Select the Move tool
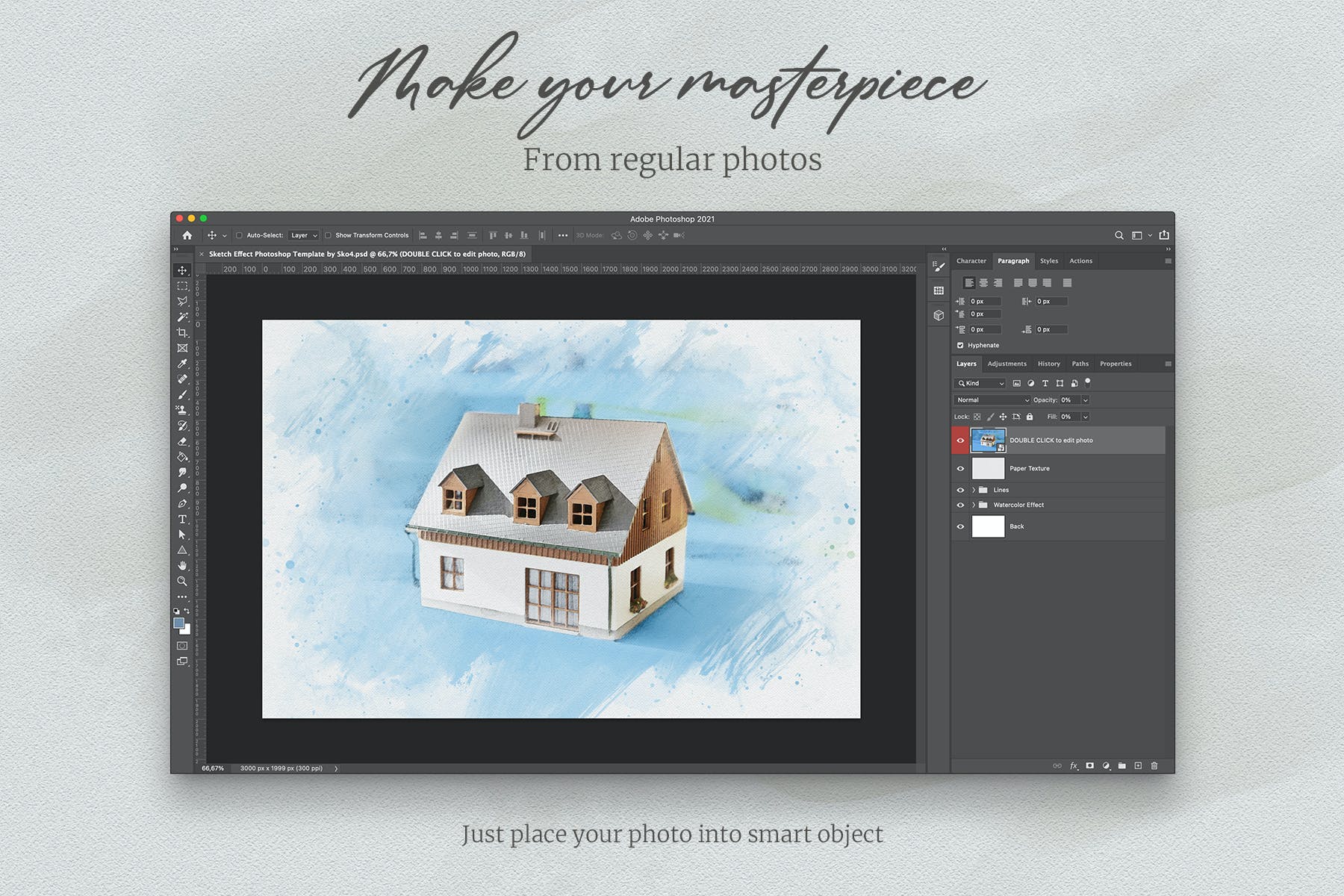 (x=182, y=270)
